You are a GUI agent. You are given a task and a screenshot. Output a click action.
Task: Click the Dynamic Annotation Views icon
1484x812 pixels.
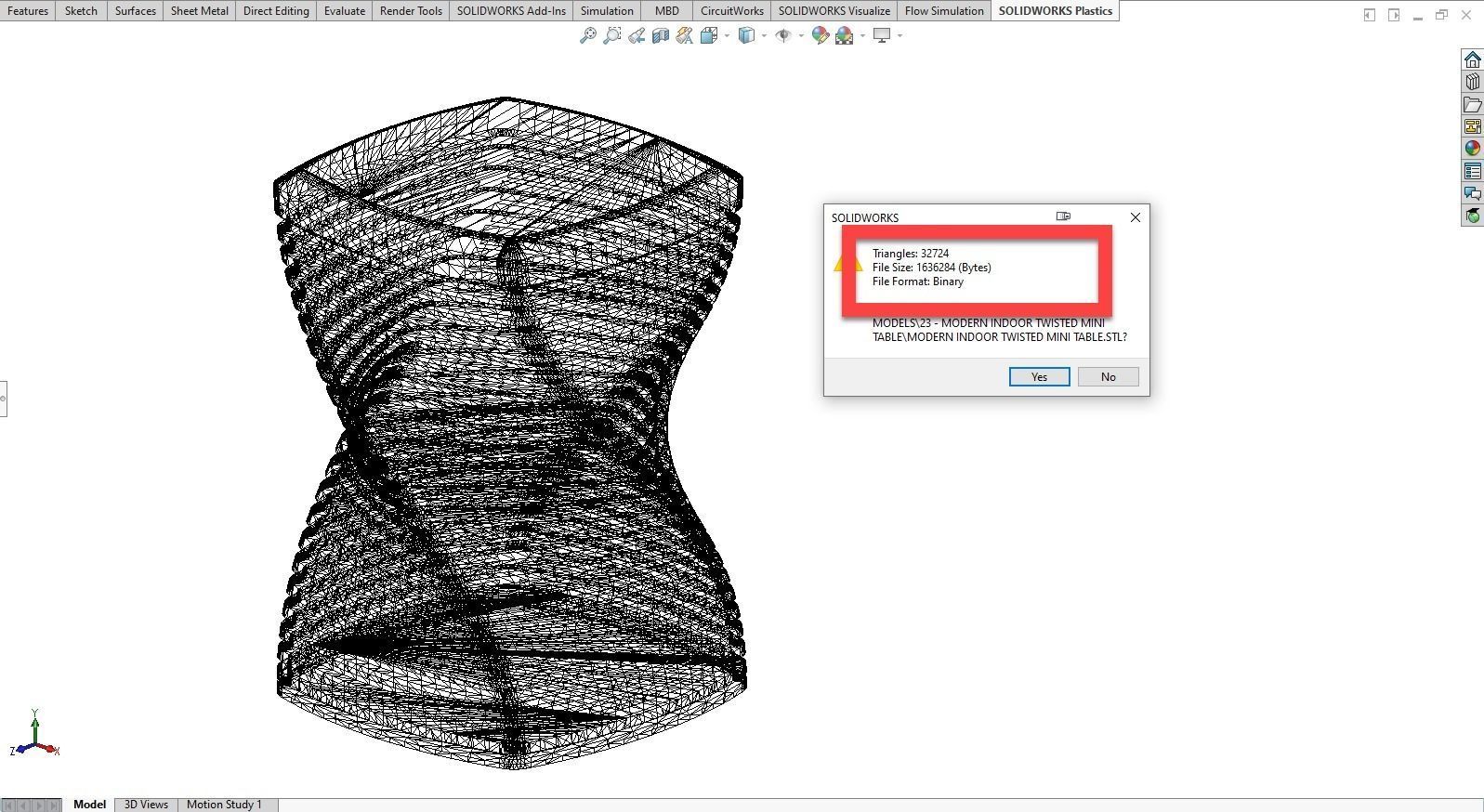click(x=684, y=35)
